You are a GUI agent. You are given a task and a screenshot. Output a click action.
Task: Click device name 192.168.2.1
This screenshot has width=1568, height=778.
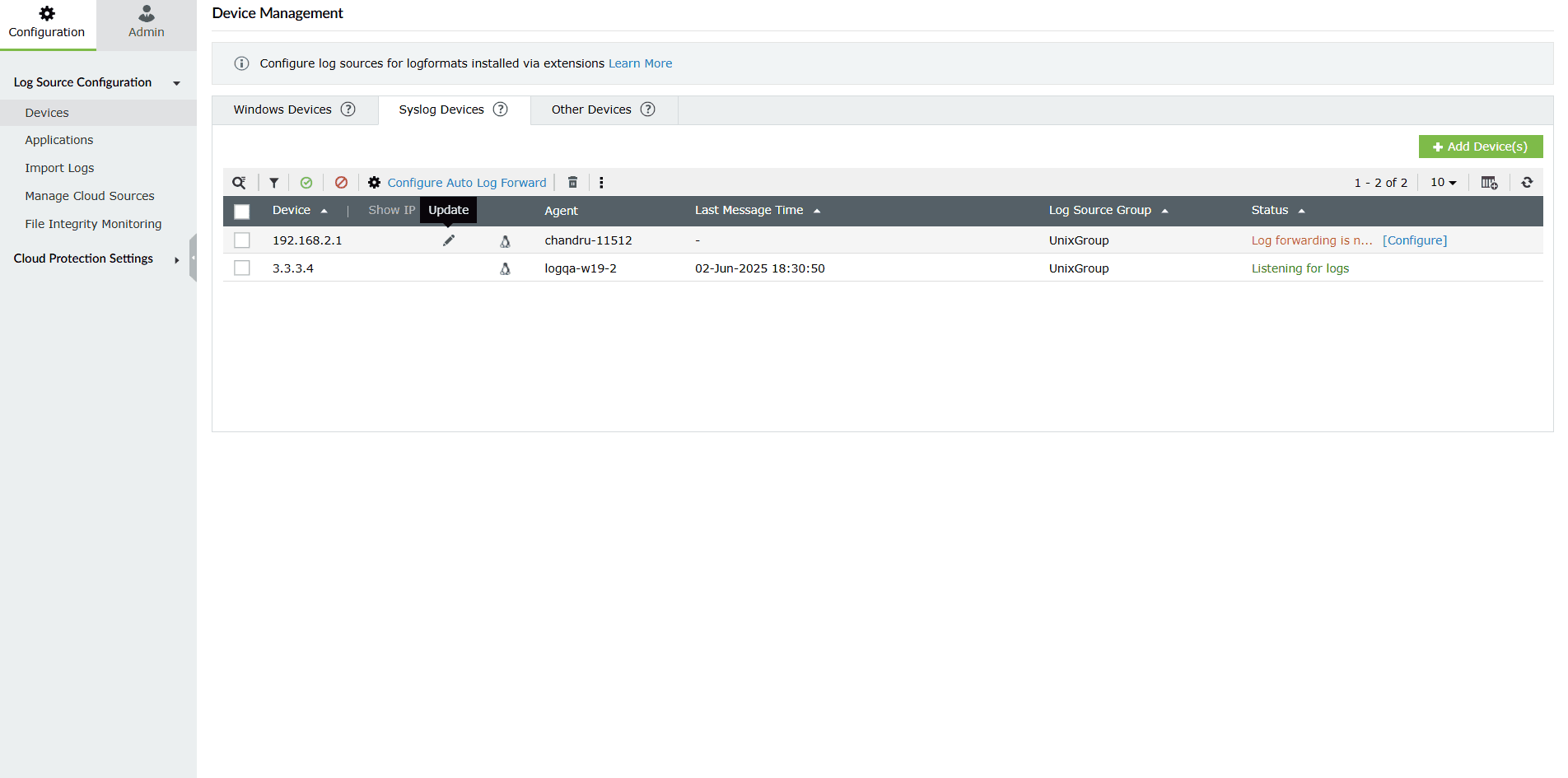(307, 240)
